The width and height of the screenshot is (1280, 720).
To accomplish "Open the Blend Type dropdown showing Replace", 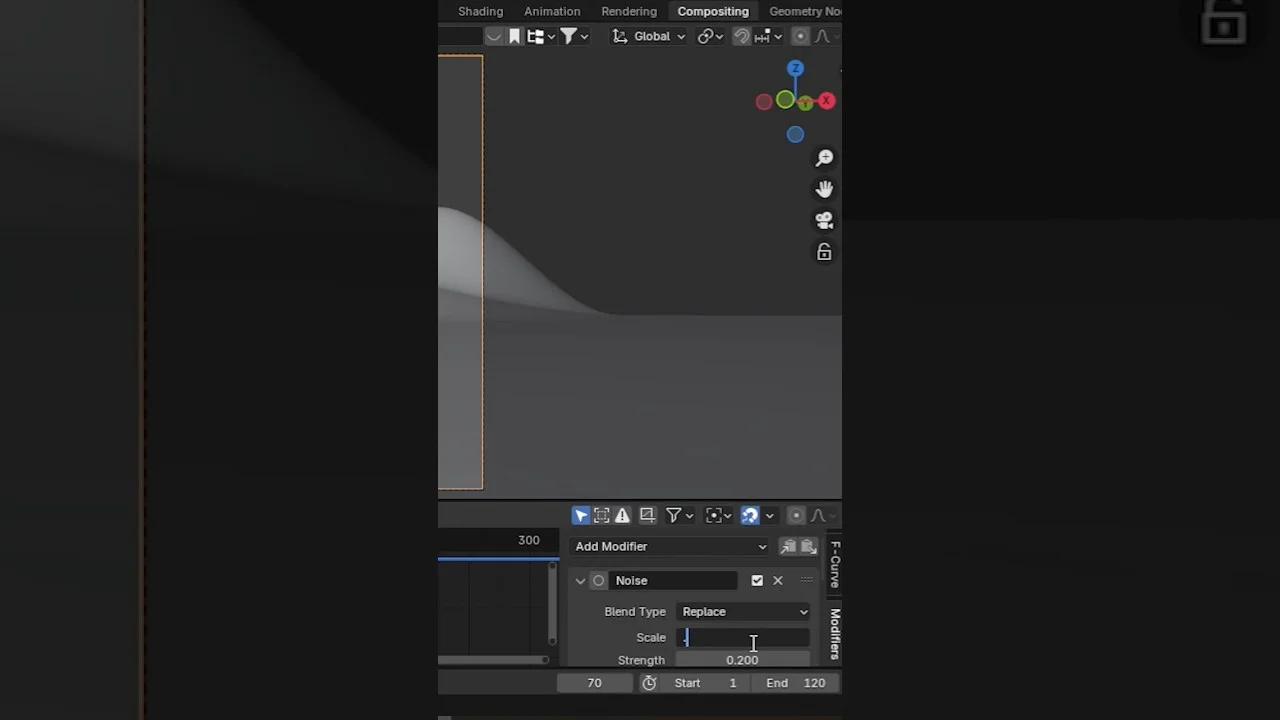I will 743,611.
